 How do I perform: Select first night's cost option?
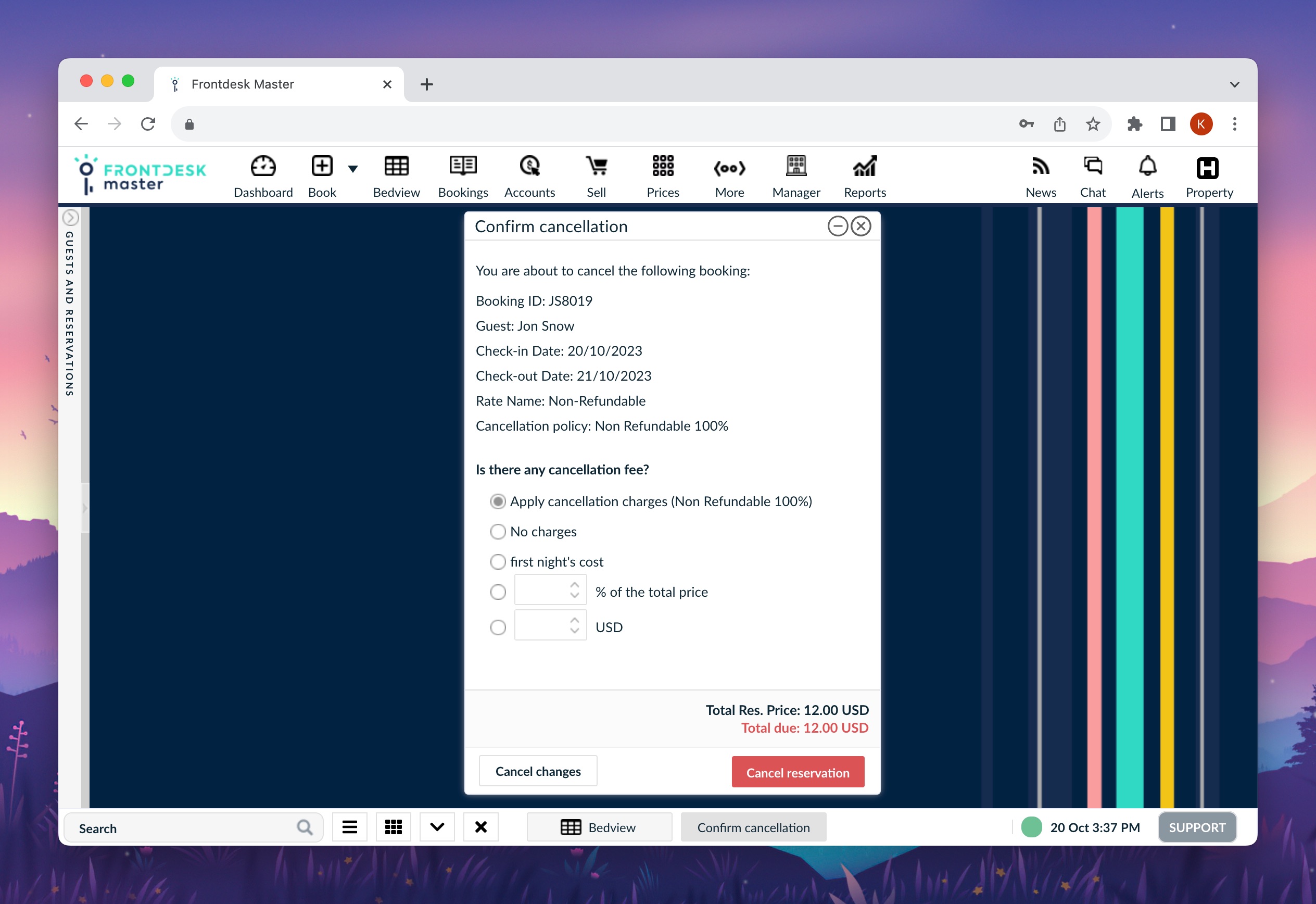(498, 561)
